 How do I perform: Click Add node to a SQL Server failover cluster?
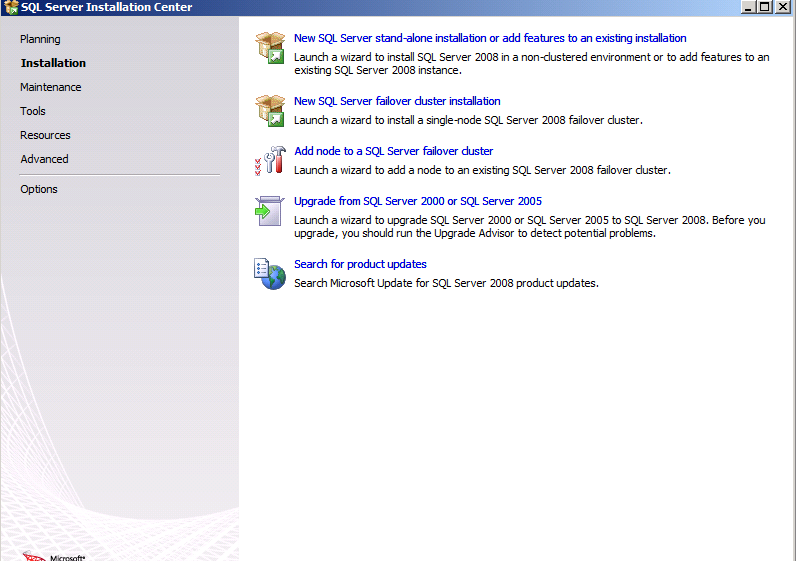point(393,151)
